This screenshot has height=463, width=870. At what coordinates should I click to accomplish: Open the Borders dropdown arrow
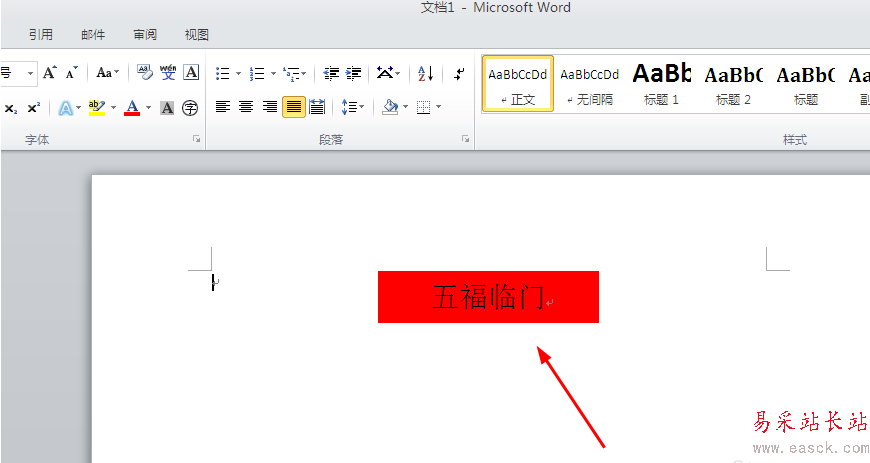[x=438, y=107]
